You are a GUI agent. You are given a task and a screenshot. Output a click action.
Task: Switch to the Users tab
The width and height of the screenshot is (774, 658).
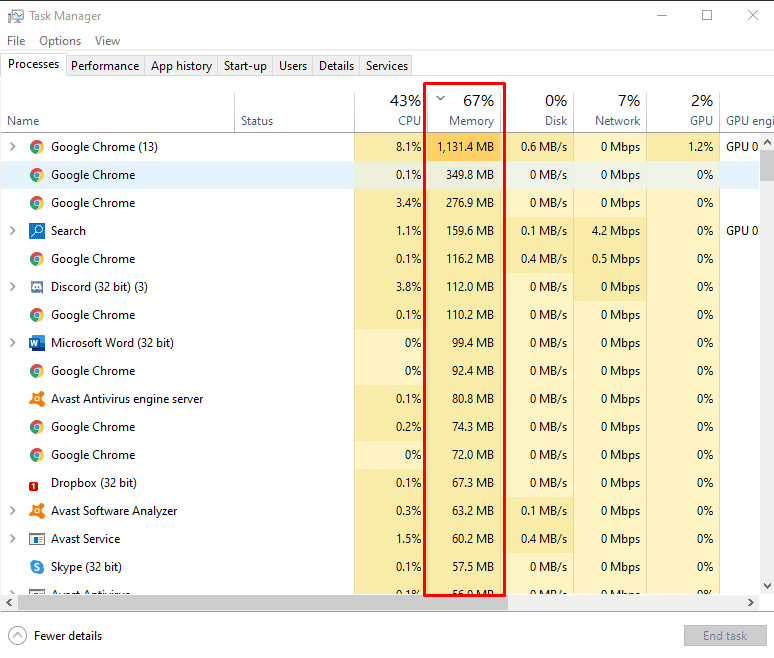pyautogui.click(x=293, y=66)
